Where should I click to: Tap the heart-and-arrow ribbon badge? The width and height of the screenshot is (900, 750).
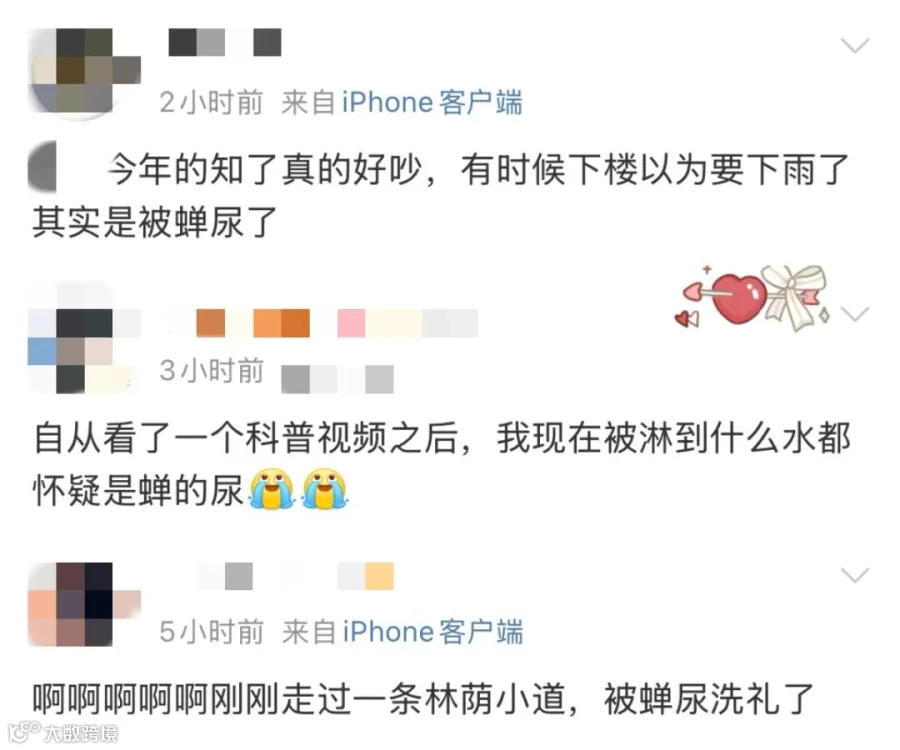tap(752, 298)
